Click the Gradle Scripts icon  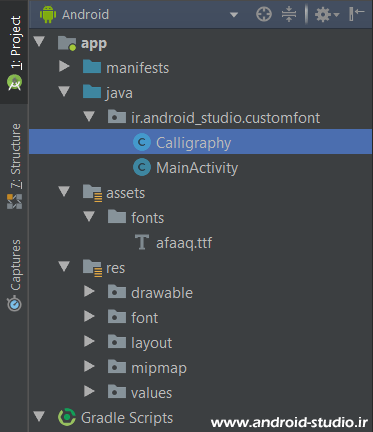click(x=67, y=417)
